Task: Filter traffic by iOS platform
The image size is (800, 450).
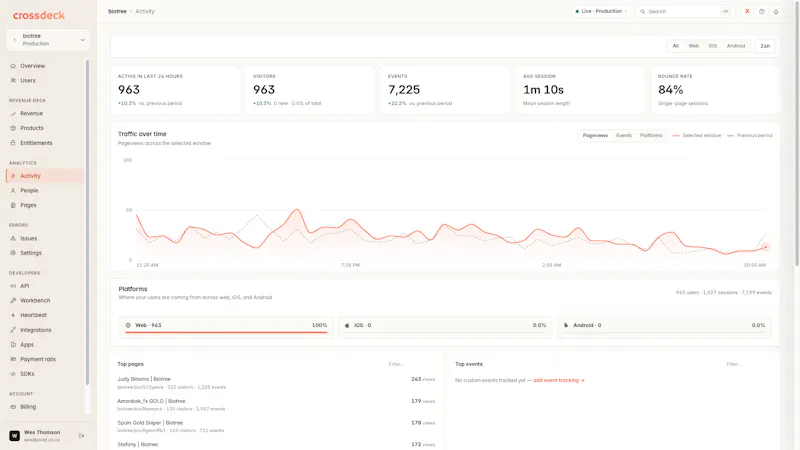Action: tap(713, 46)
